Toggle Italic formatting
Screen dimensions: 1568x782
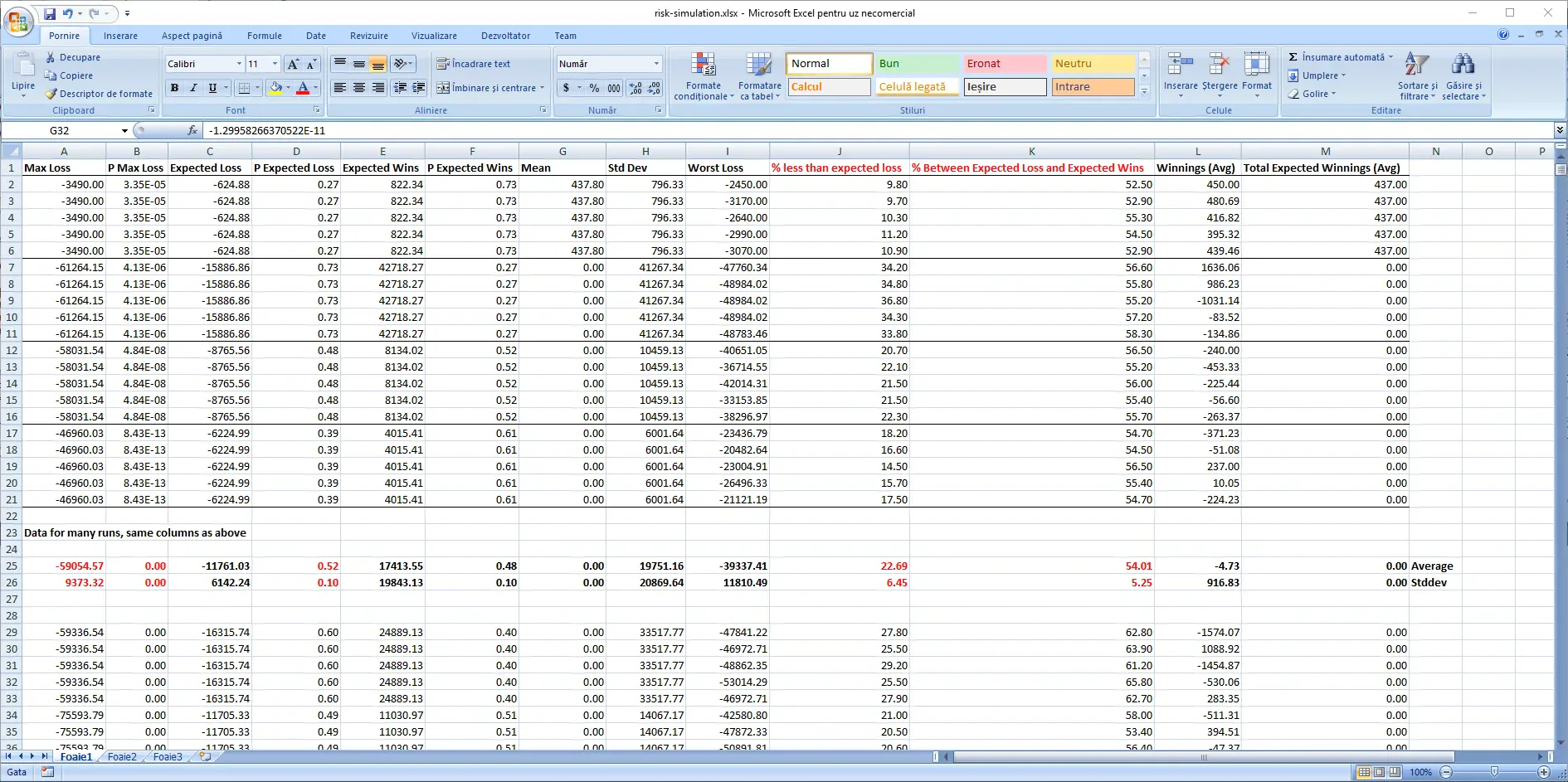tap(193, 88)
